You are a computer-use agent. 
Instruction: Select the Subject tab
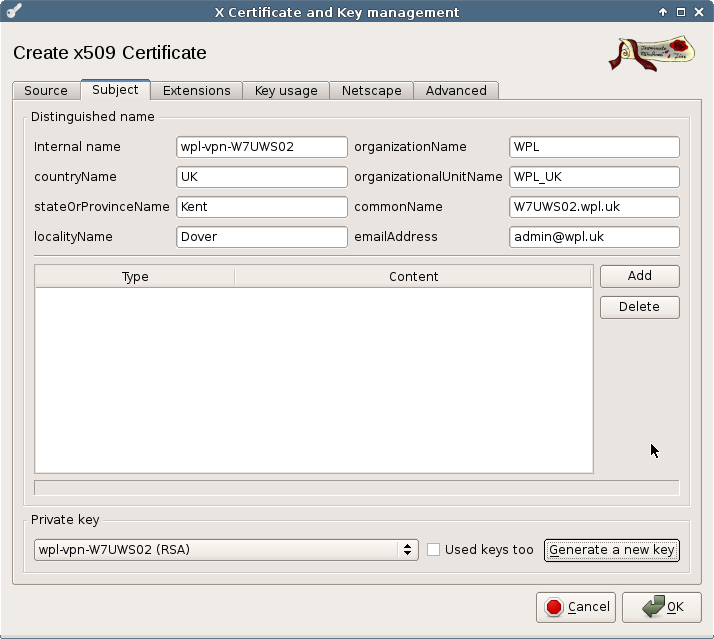click(x=115, y=90)
